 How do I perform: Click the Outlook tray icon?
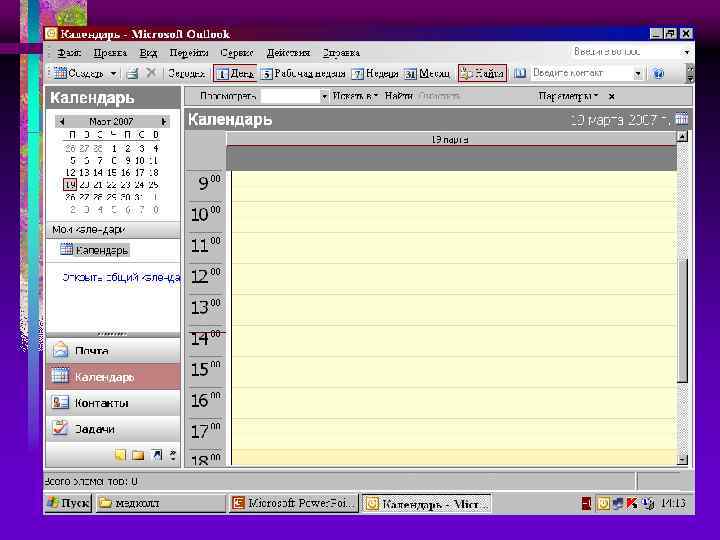tap(603, 504)
